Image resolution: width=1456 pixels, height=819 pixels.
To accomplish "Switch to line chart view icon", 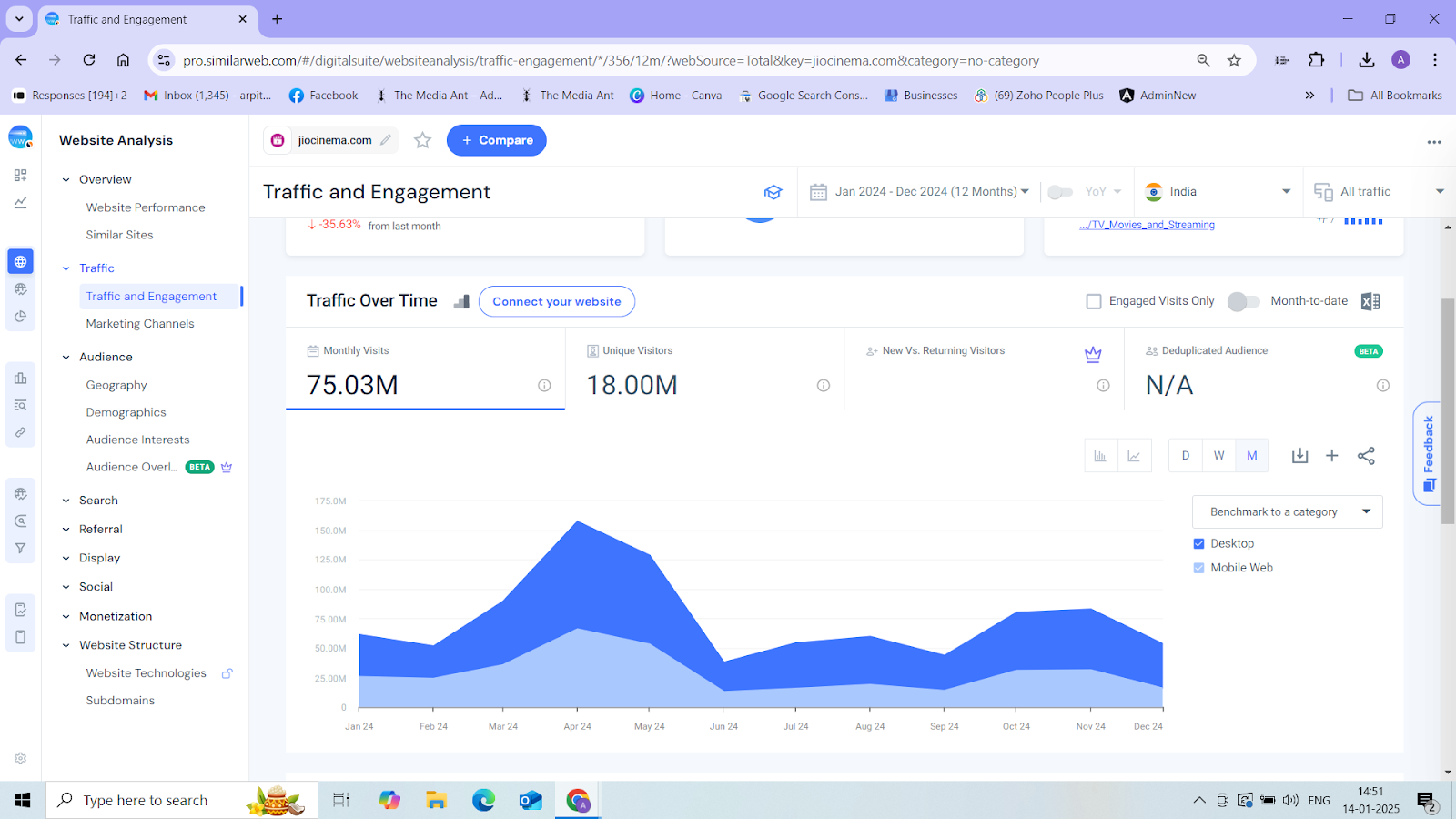I will pyautogui.click(x=1134, y=455).
